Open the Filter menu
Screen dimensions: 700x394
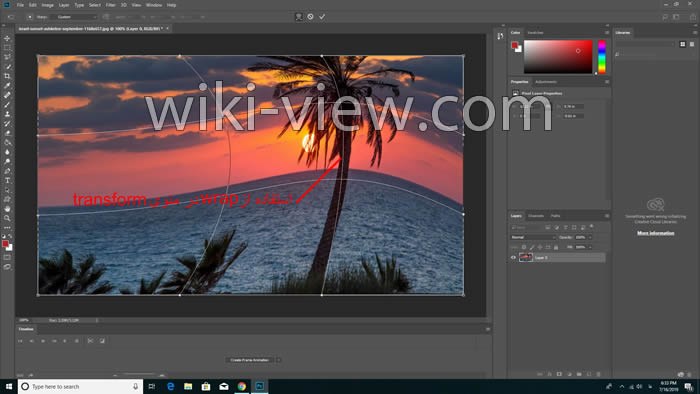(111, 5)
